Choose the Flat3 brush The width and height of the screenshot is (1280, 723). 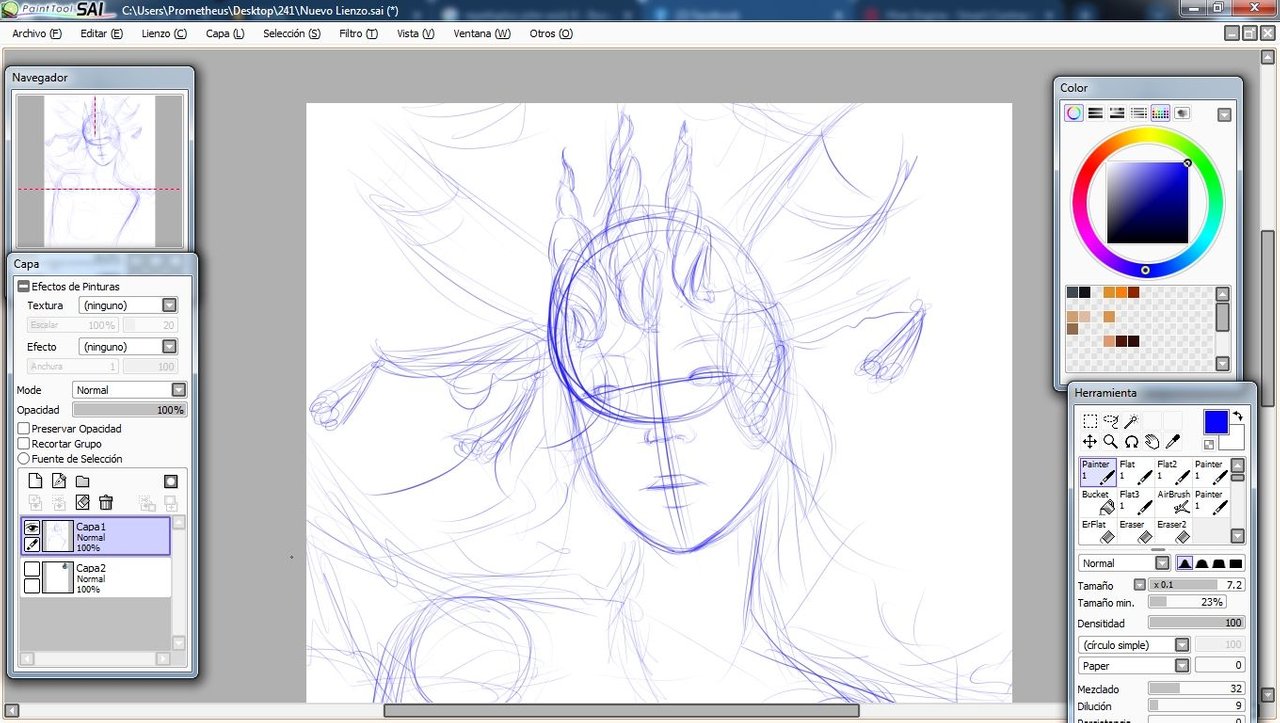coord(1136,501)
